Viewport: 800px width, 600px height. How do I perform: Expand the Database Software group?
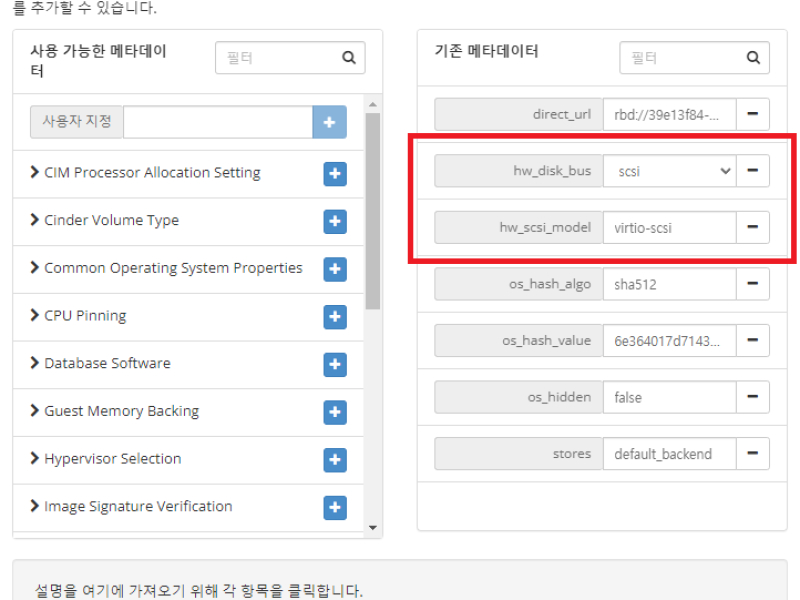34,363
